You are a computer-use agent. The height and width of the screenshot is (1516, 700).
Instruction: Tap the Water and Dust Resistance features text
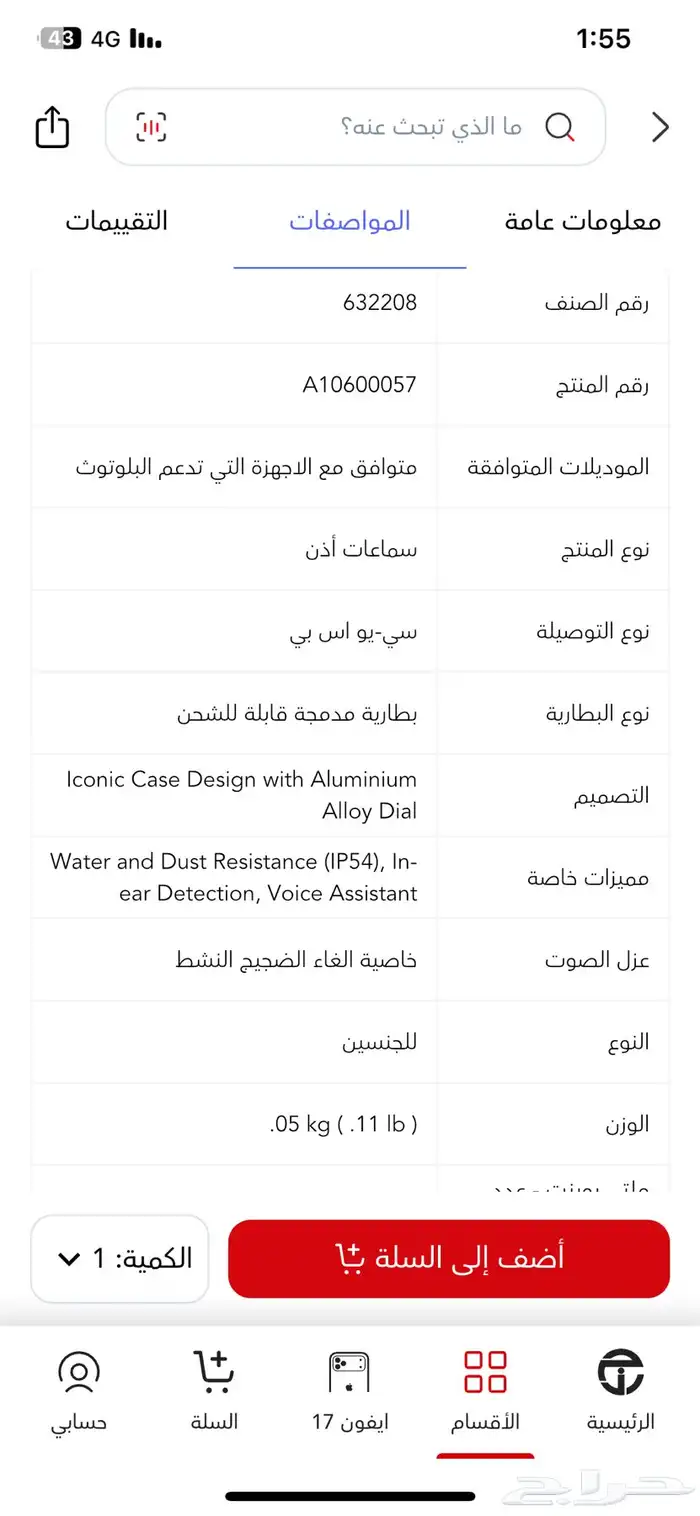coord(234,877)
